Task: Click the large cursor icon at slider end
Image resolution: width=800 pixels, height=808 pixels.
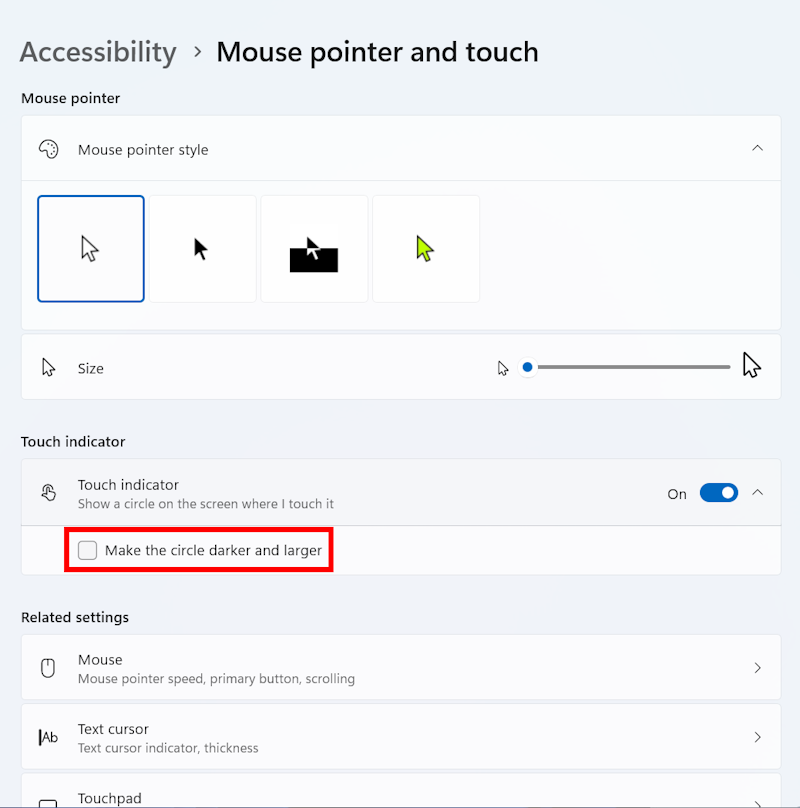Action: click(752, 366)
